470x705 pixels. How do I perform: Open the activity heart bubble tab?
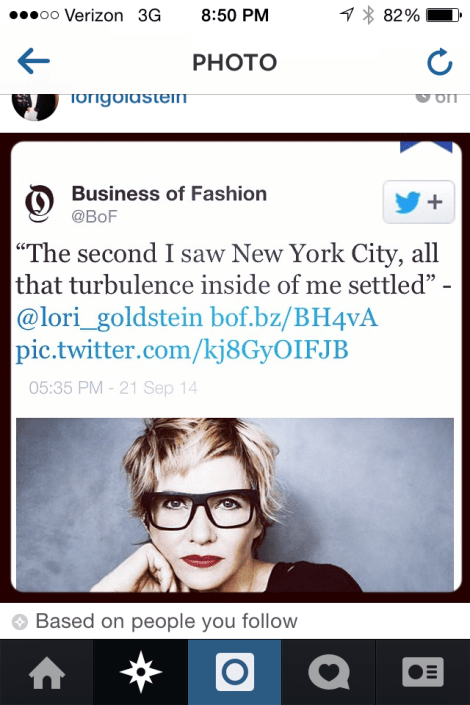tap(329, 672)
